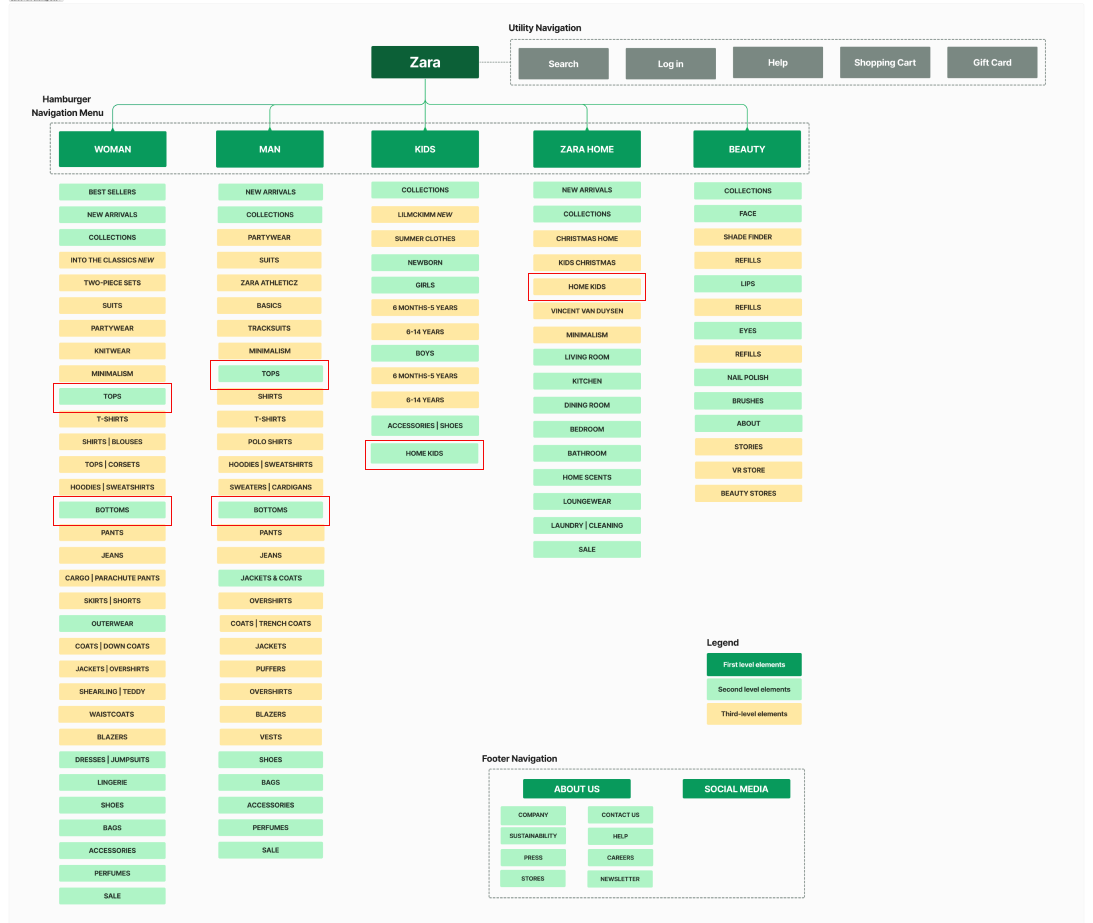This screenshot has height=923, width=1093.
Task: Click the ABOUT US footer heading
Action: point(576,789)
